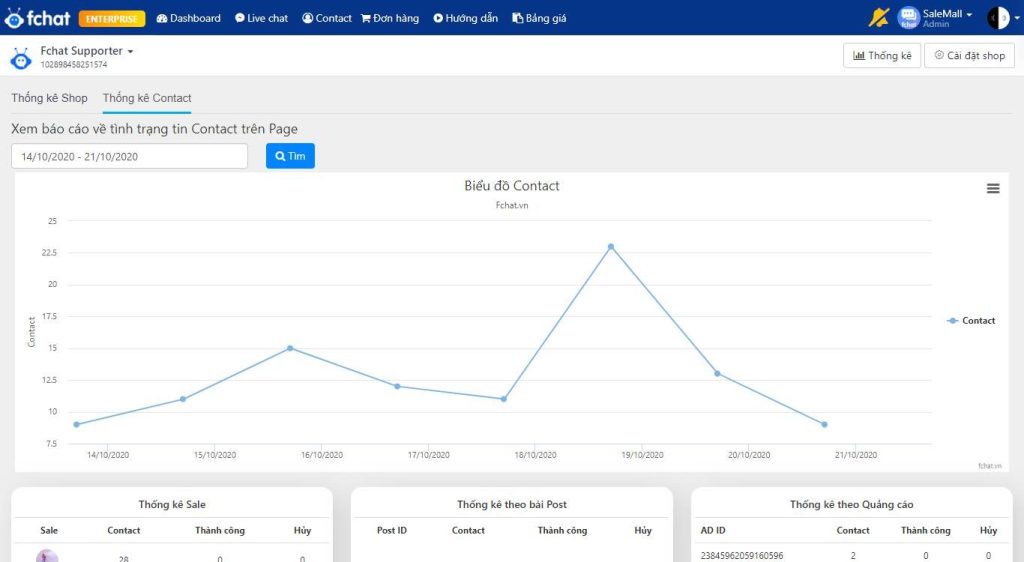Screen dimensions: 1024x562
Task: Click the SaleMall account avatar icon
Action: (x=908, y=18)
